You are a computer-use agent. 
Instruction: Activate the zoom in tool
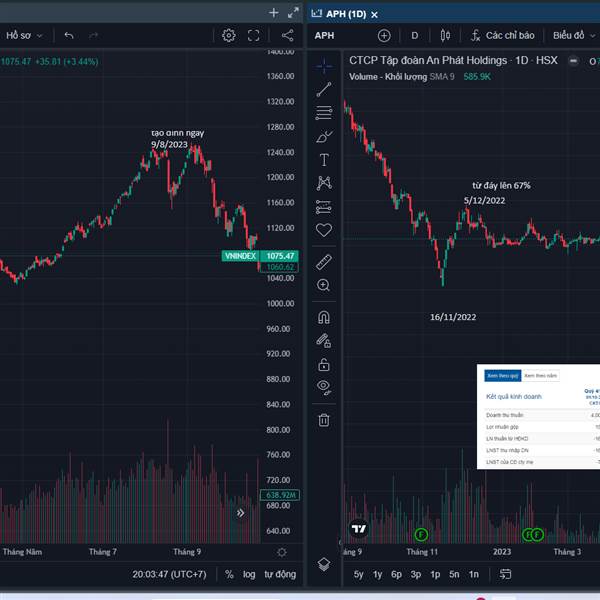click(324, 285)
